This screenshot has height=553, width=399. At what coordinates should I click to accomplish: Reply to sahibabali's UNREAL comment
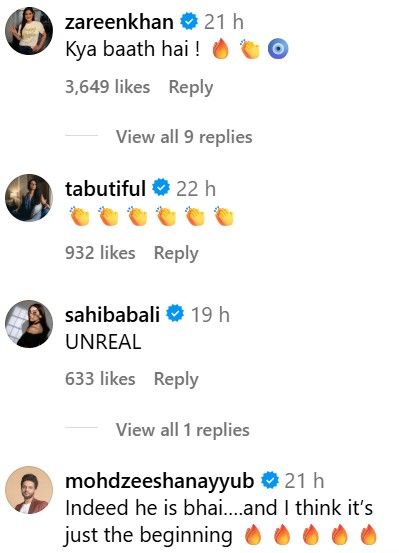[176, 379]
